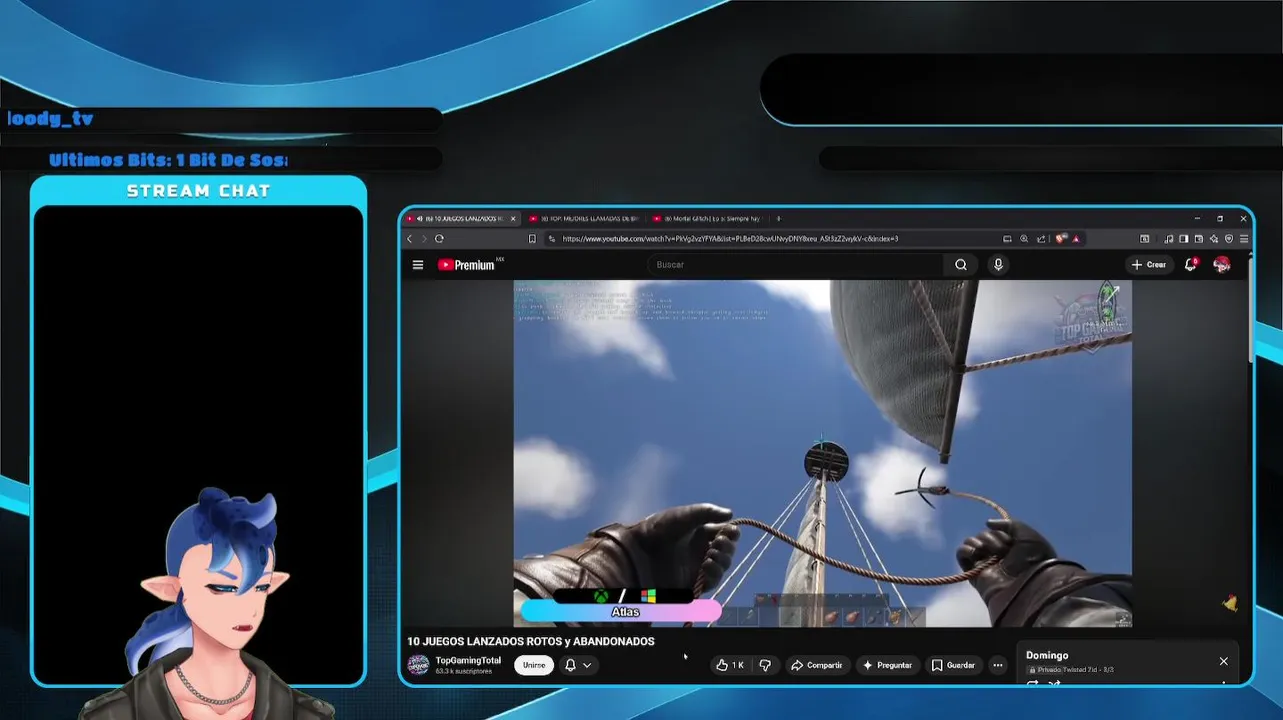Dislike the video with thumbs down

765,665
